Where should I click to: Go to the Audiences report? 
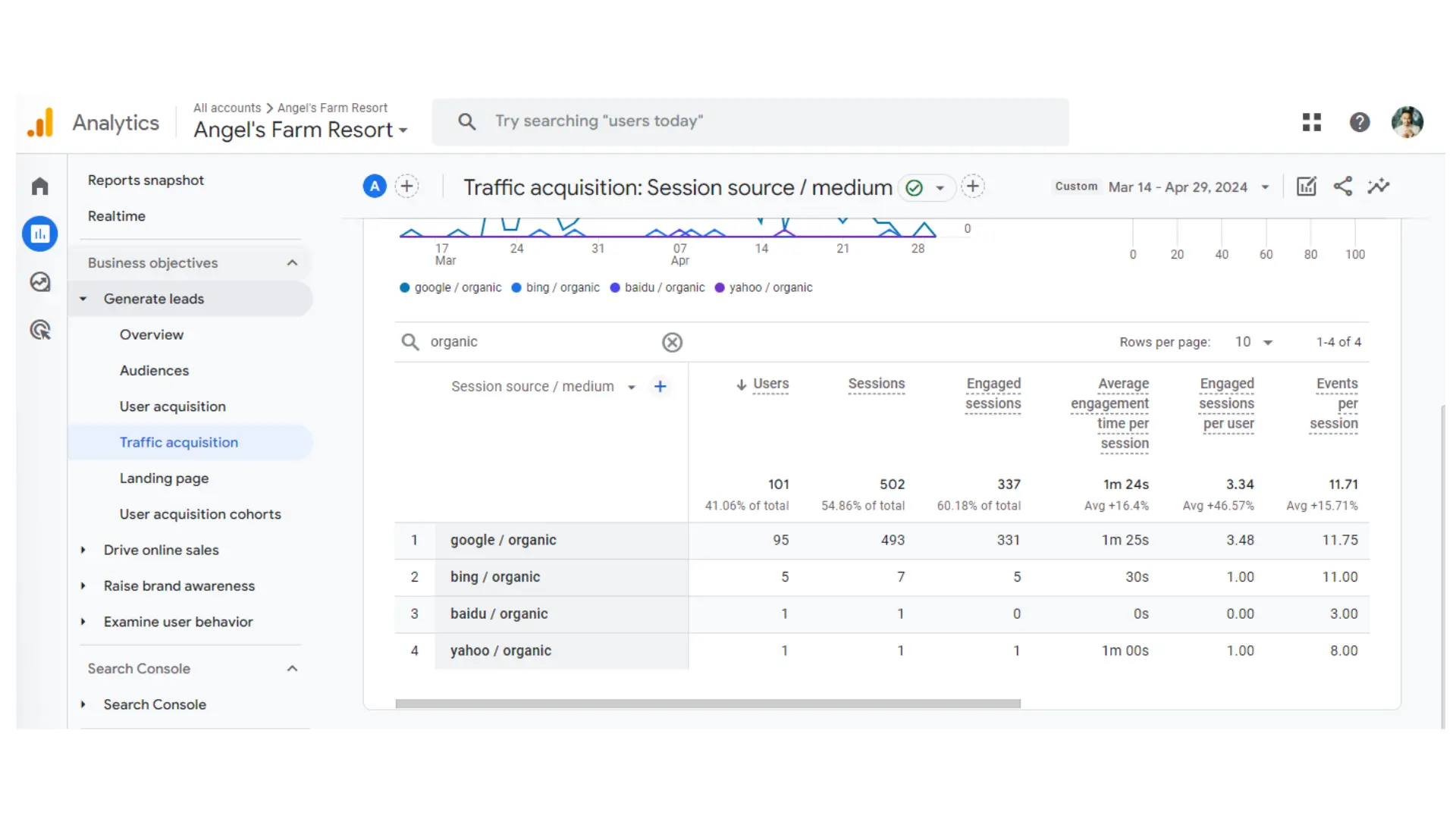154,371
